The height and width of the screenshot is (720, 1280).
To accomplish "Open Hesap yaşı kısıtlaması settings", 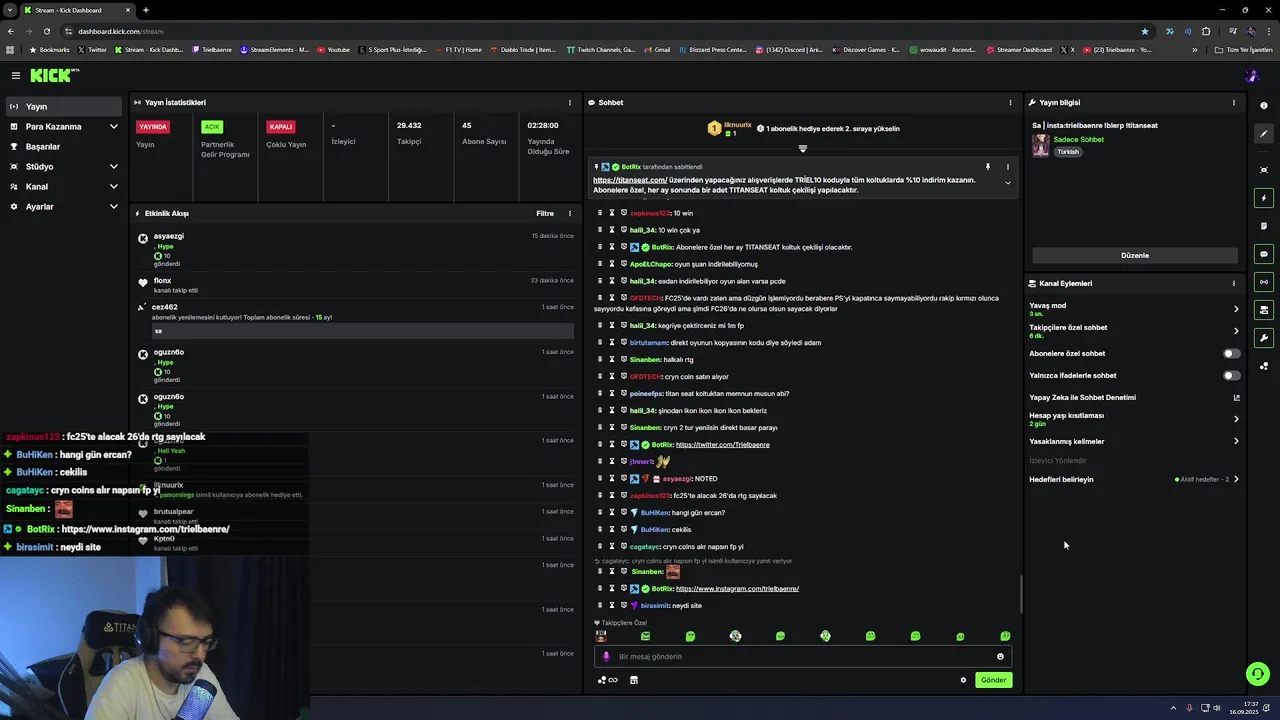I will (x=1135, y=419).
